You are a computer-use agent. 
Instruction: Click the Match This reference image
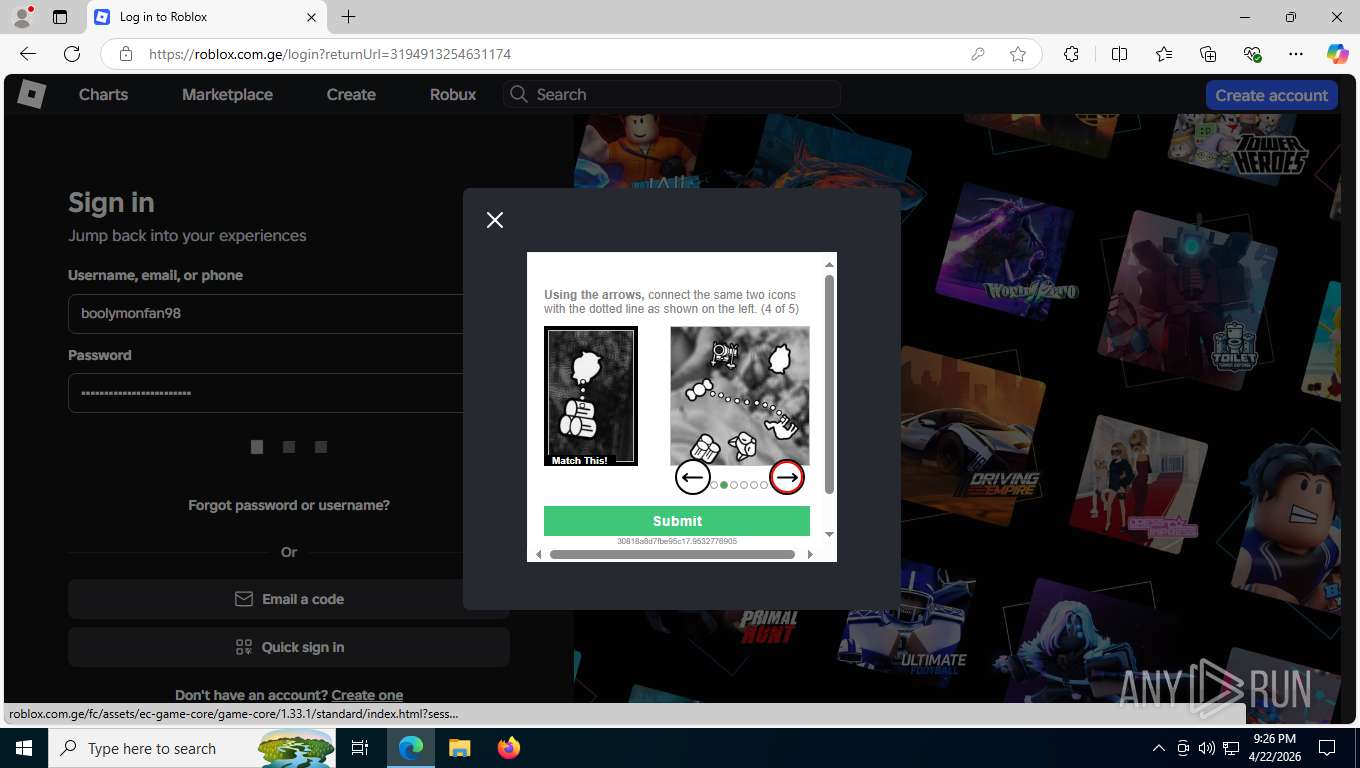[x=591, y=396]
